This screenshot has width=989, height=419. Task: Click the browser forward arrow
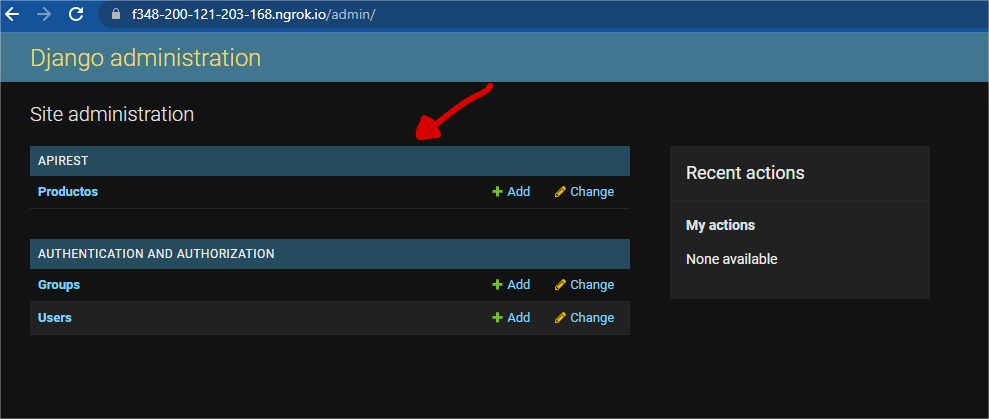(x=44, y=15)
